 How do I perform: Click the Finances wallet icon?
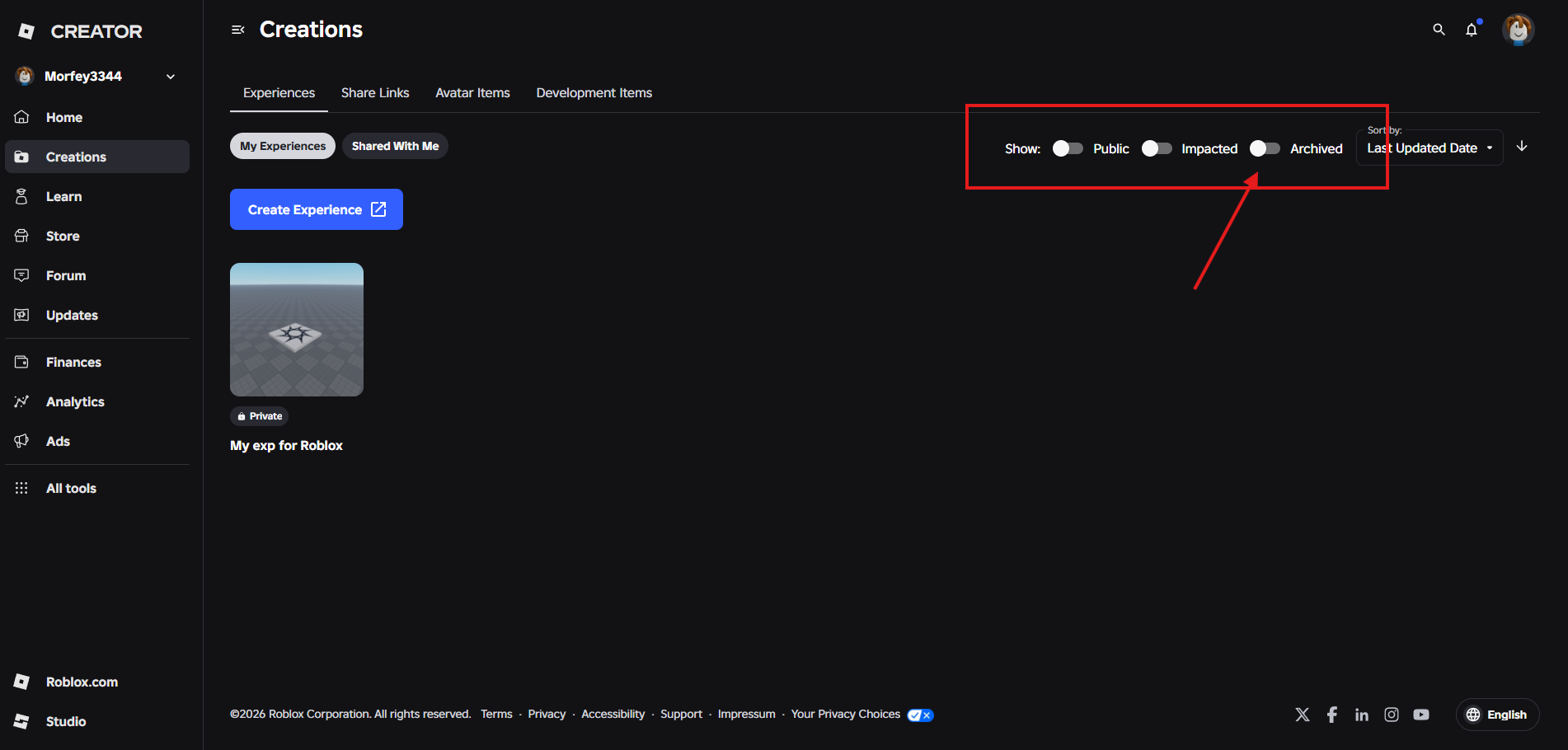[22, 362]
